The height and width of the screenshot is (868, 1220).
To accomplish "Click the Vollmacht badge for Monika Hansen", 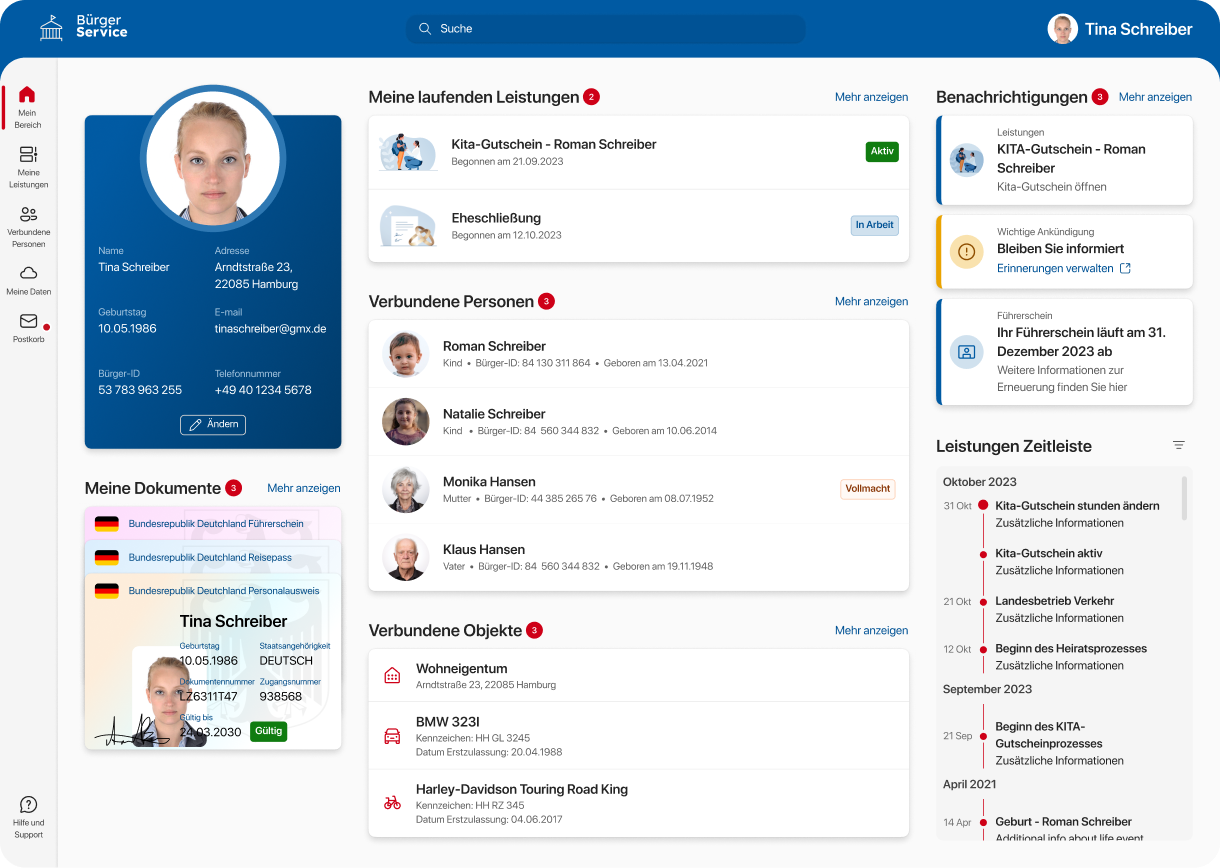I will pyautogui.click(x=868, y=489).
